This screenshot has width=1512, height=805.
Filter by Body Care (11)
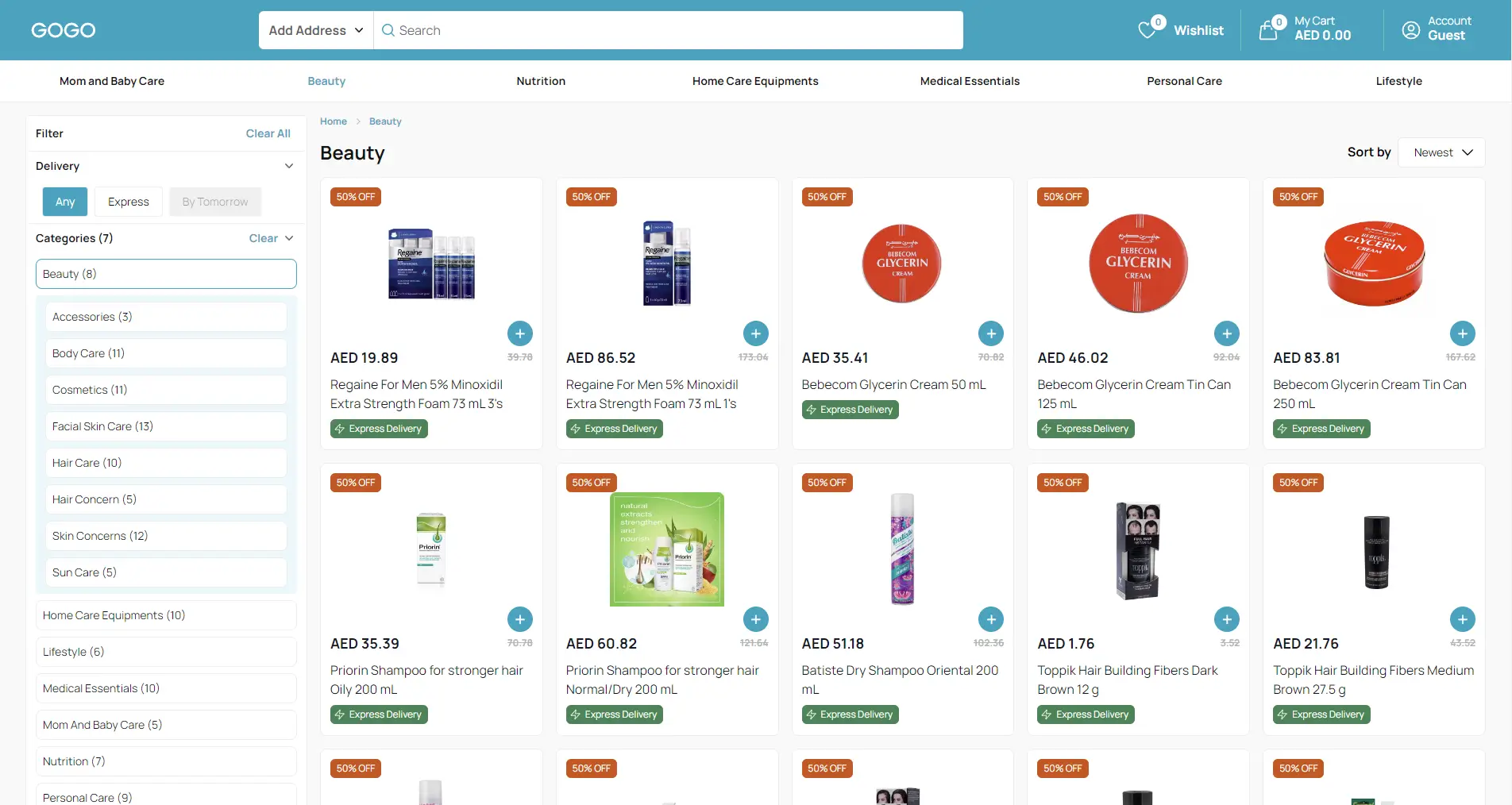(166, 353)
